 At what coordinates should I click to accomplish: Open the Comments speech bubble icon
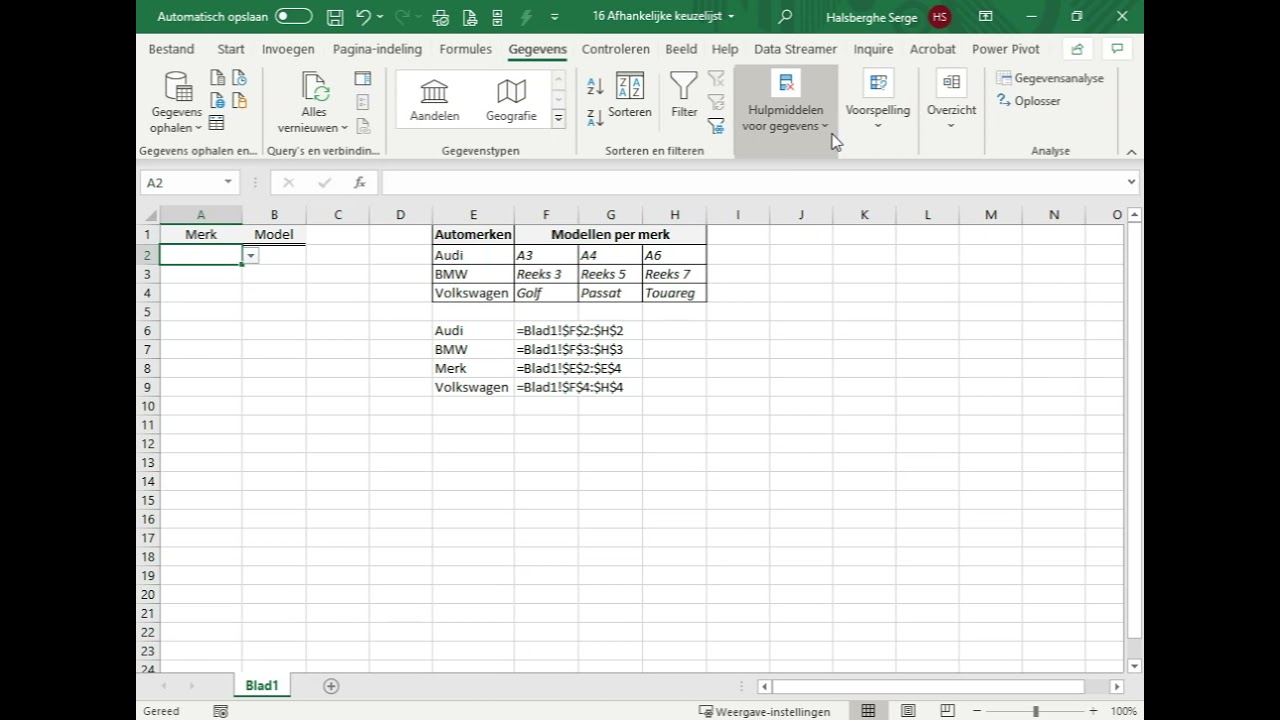click(x=1117, y=49)
